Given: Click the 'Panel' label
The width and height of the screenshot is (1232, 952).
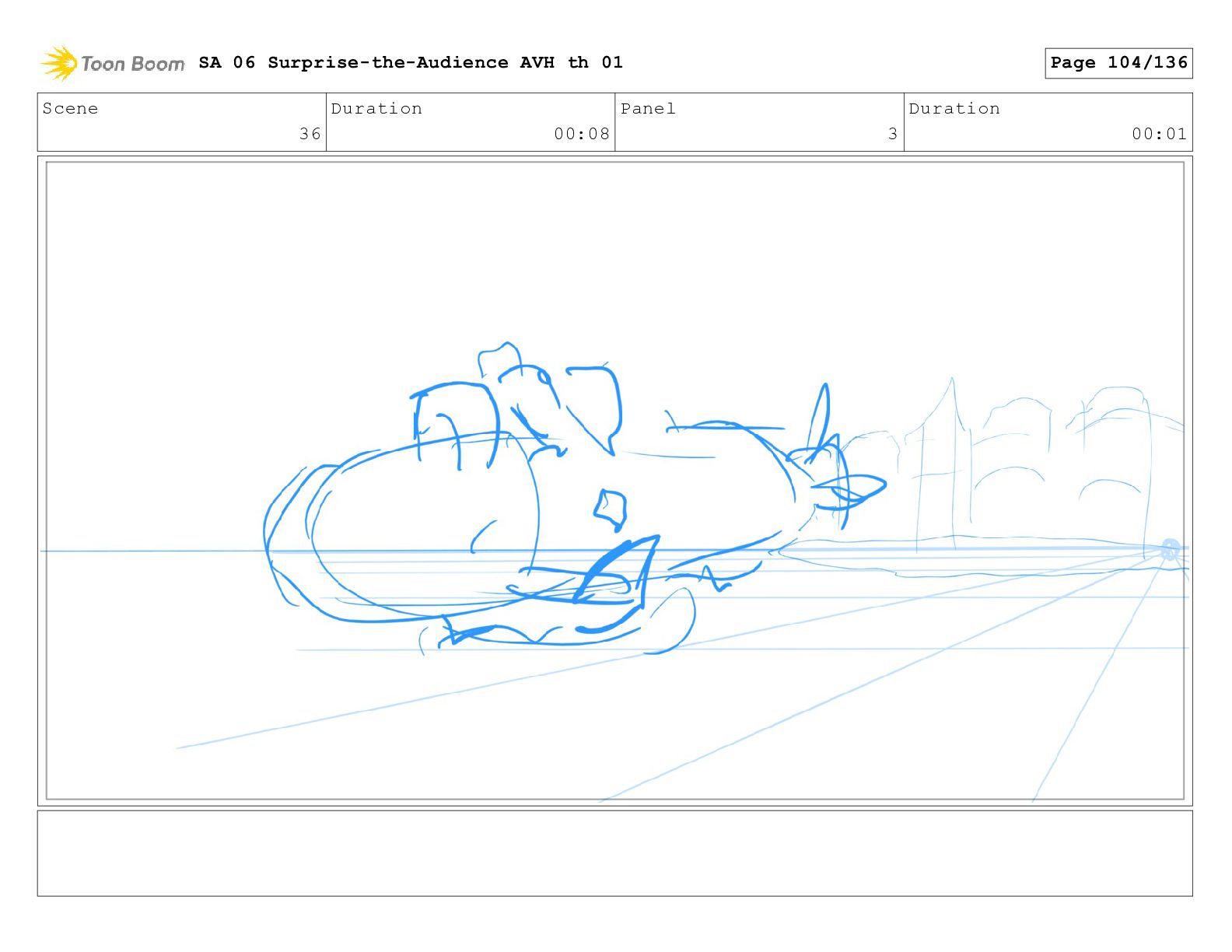Looking at the screenshot, I should [648, 109].
